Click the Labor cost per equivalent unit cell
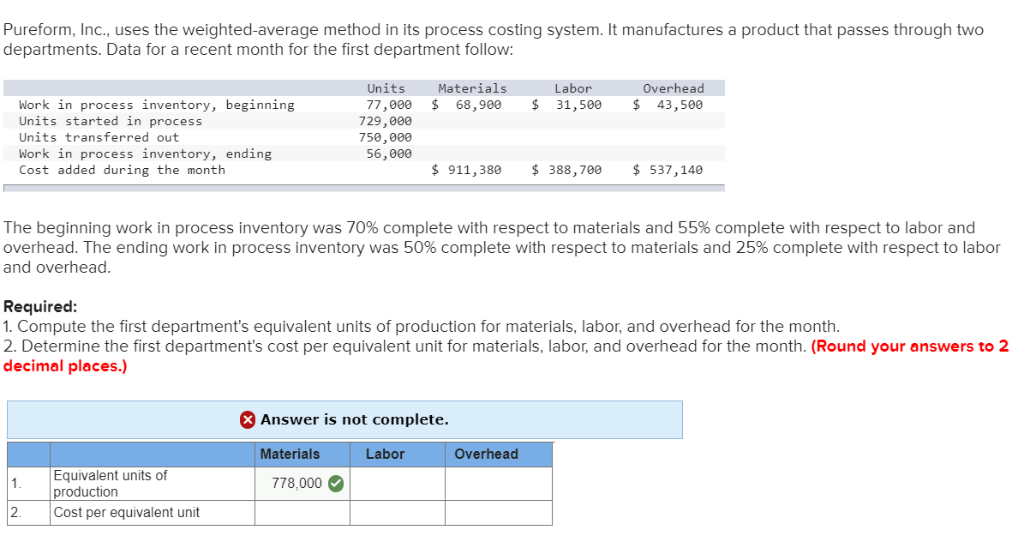This screenshot has height=542, width=1024. 398,513
